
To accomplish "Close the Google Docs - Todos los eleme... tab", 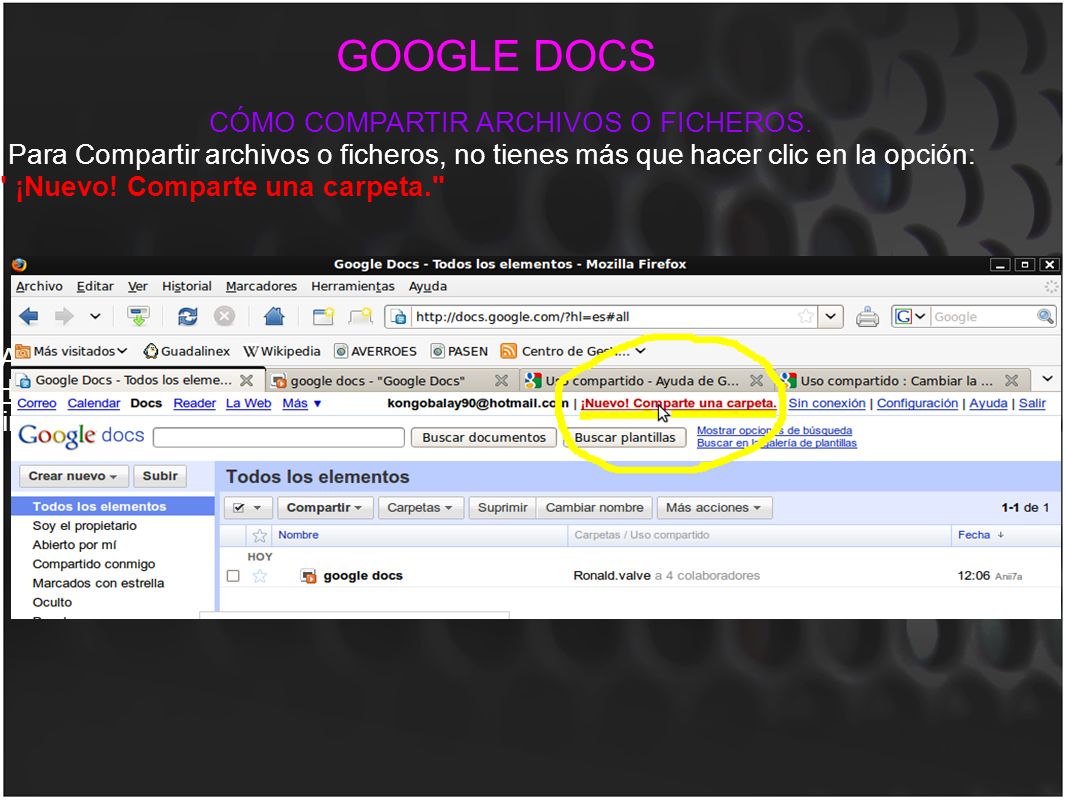I will click(247, 380).
